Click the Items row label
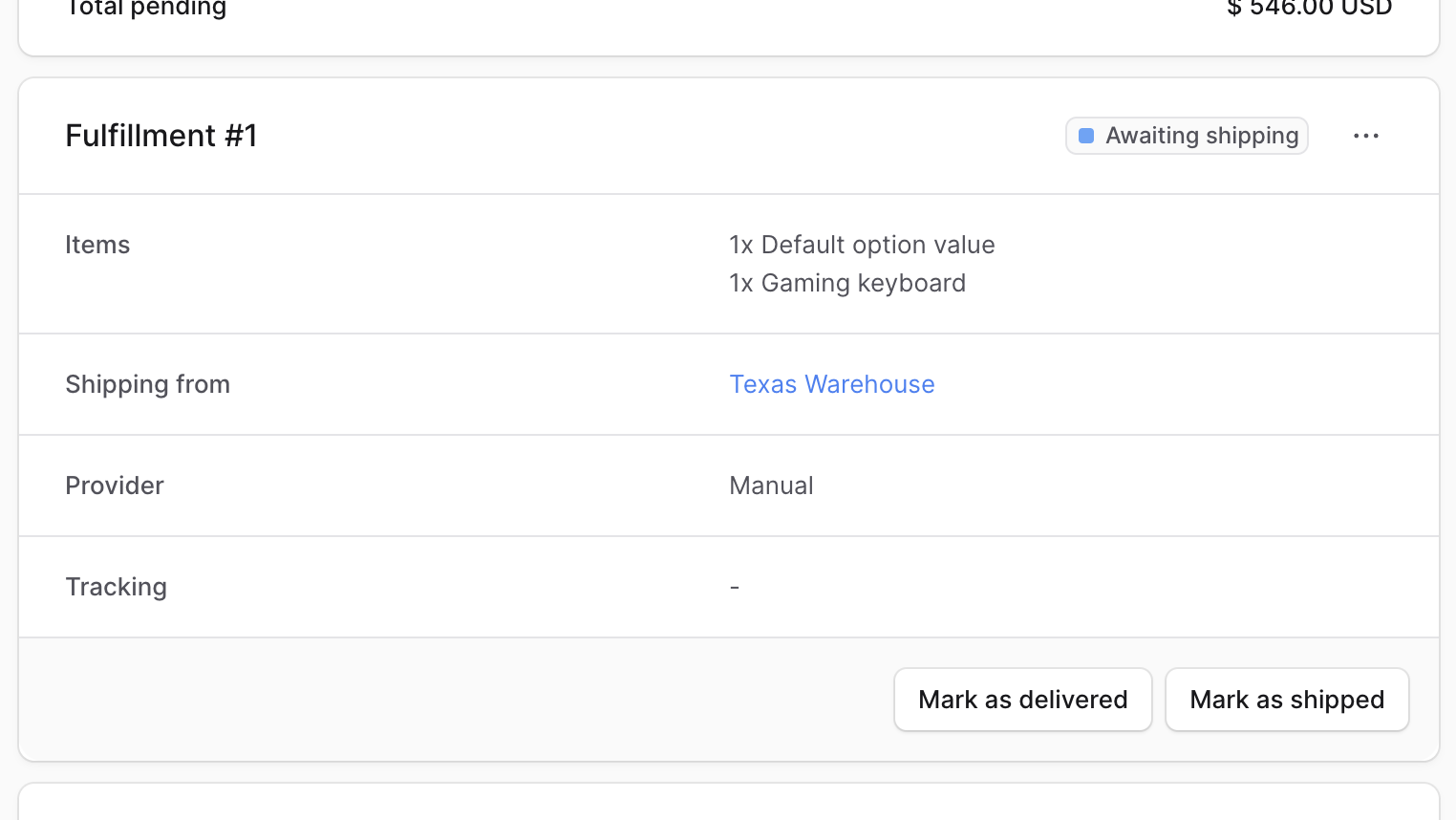Image resolution: width=1456 pixels, height=820 pixels. coord(97,245)
